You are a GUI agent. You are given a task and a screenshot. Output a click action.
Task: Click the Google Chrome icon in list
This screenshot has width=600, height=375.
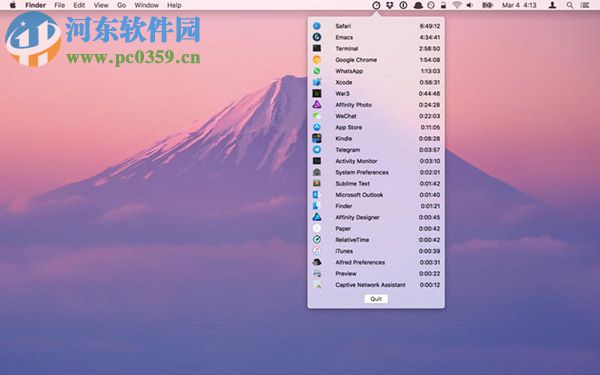(x=317, y=60)
